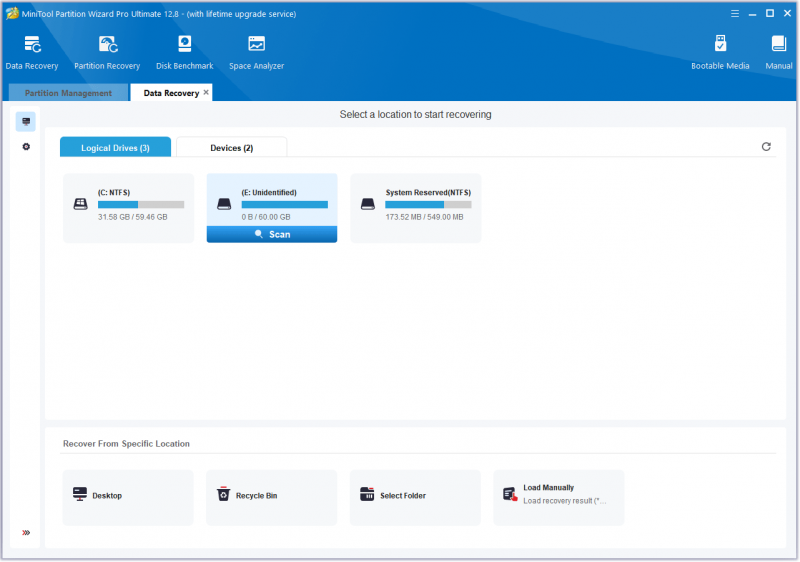Close the Data Recovery tab
The width and height of the screenshot is (800, 562).
(x=206, y=92)
